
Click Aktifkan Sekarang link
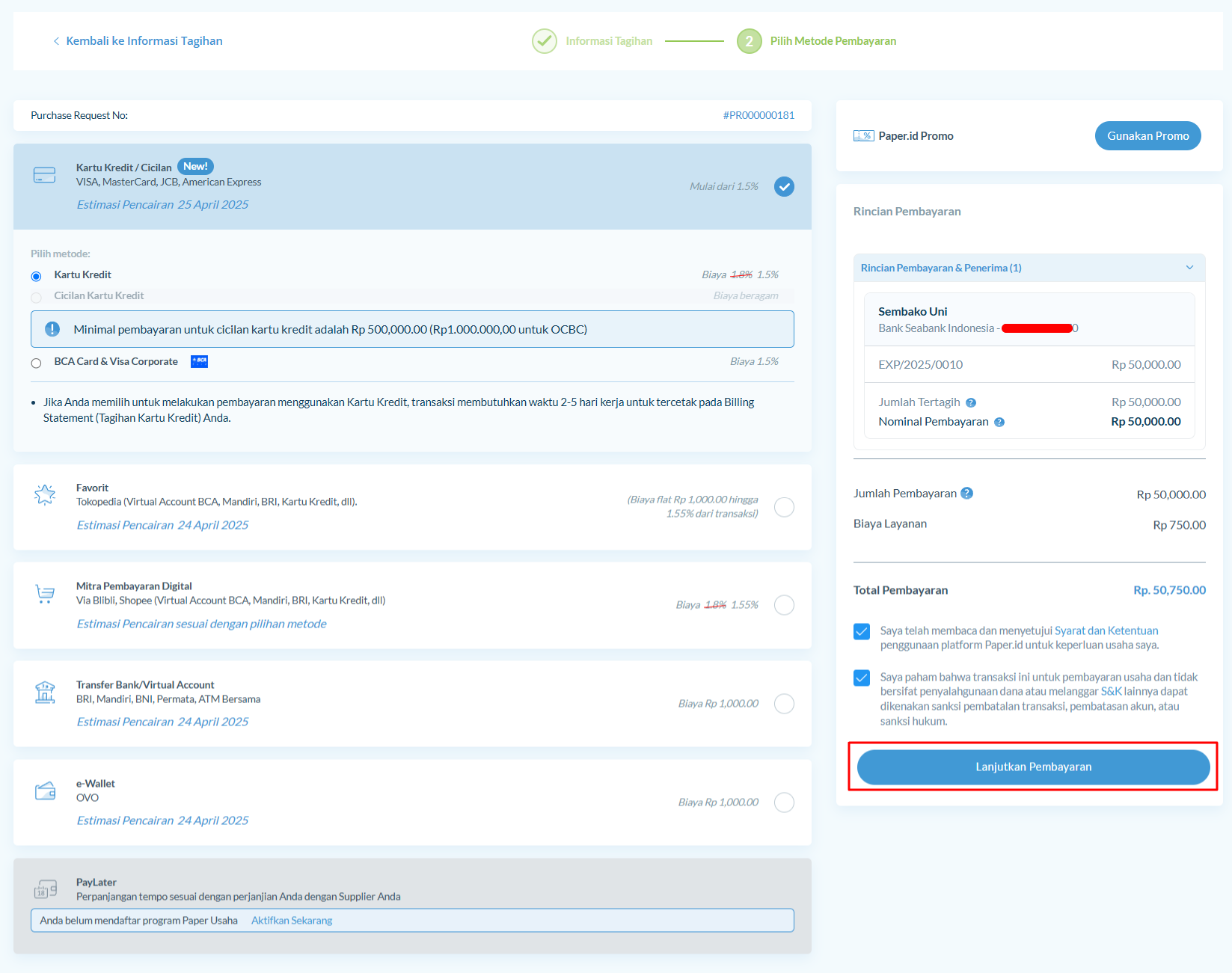coord(292,921)
